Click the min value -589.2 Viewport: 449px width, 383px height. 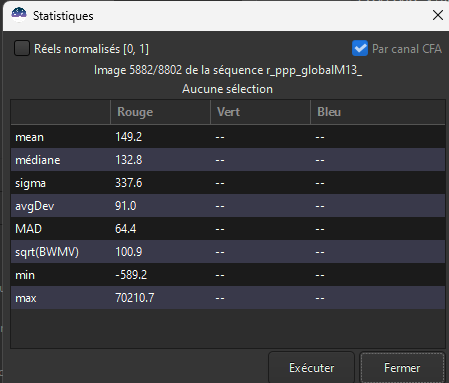pyautogui.click(x=131, y=275)
